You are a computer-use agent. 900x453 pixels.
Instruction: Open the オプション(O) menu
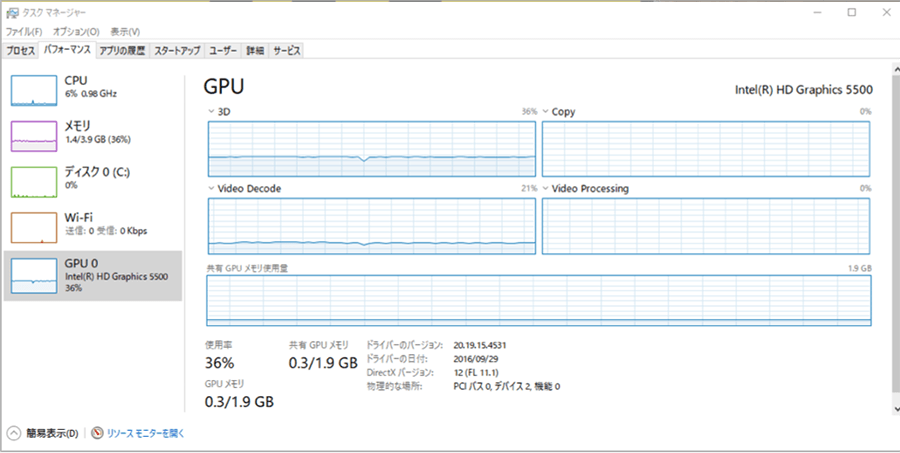[x=76, y=32]
